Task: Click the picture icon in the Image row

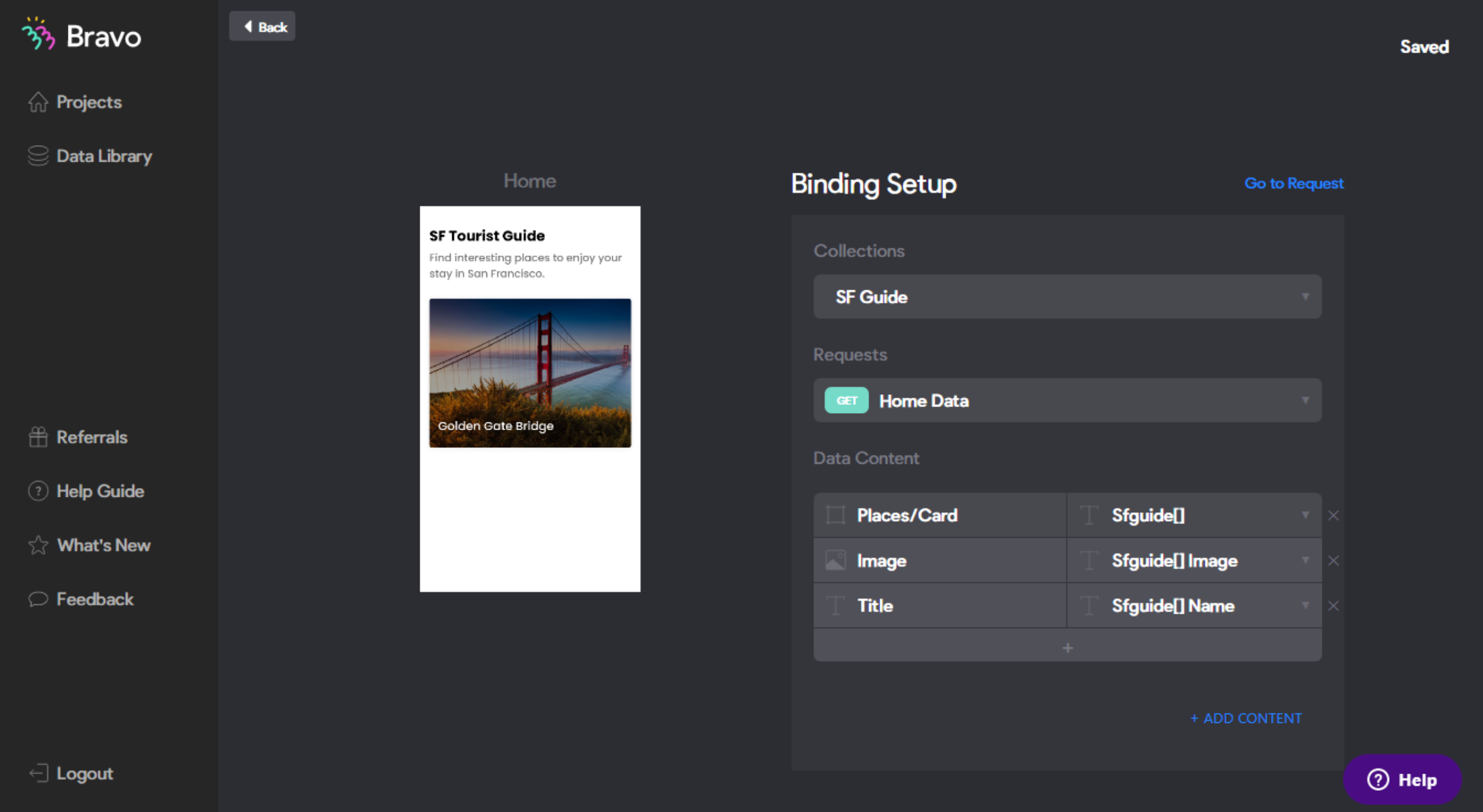Action: [835, 559]
